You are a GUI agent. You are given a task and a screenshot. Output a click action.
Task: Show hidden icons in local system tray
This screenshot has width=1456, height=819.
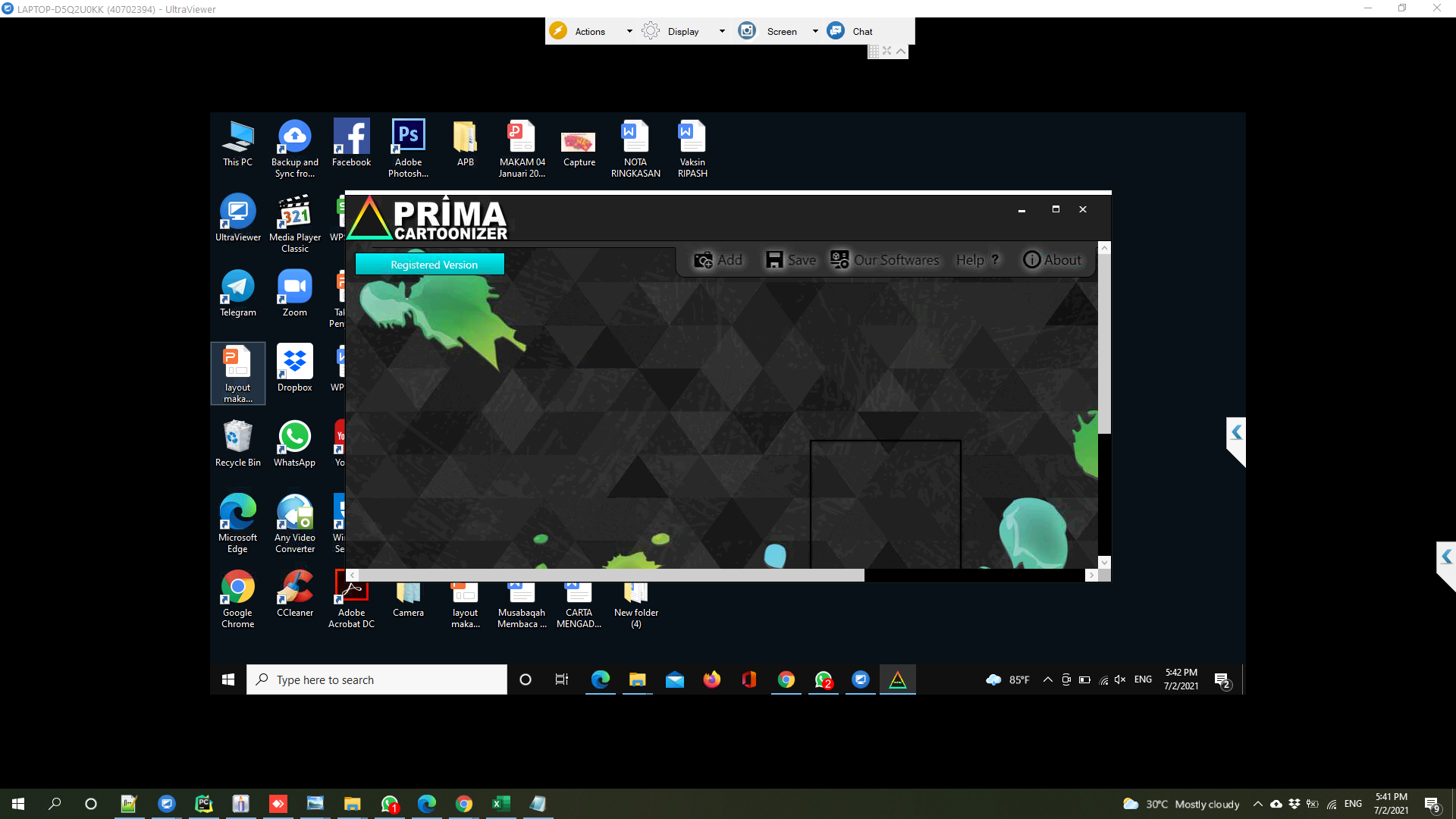[x=1258, y=804]
